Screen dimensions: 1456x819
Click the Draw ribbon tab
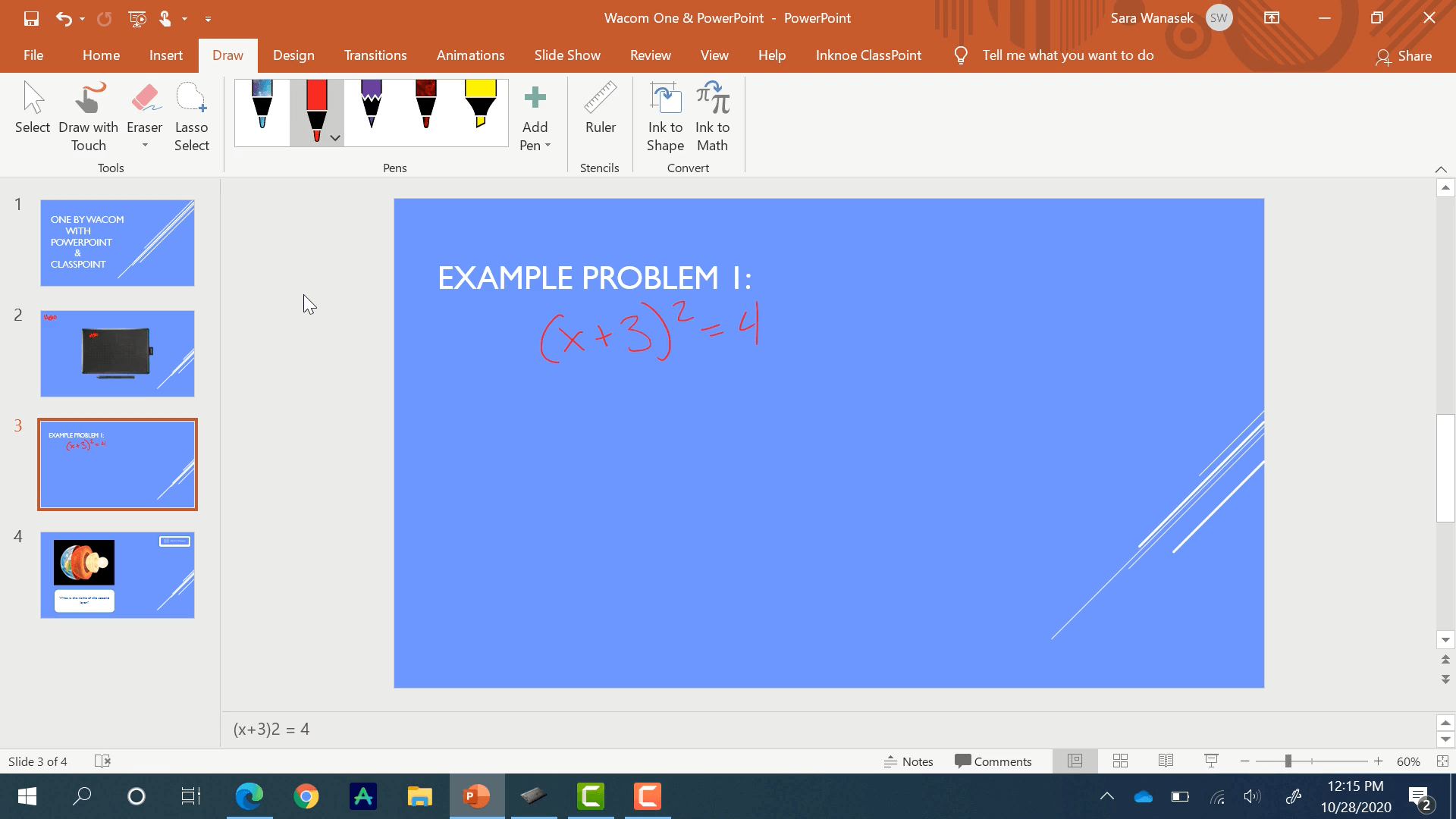[x=228, y=55]
